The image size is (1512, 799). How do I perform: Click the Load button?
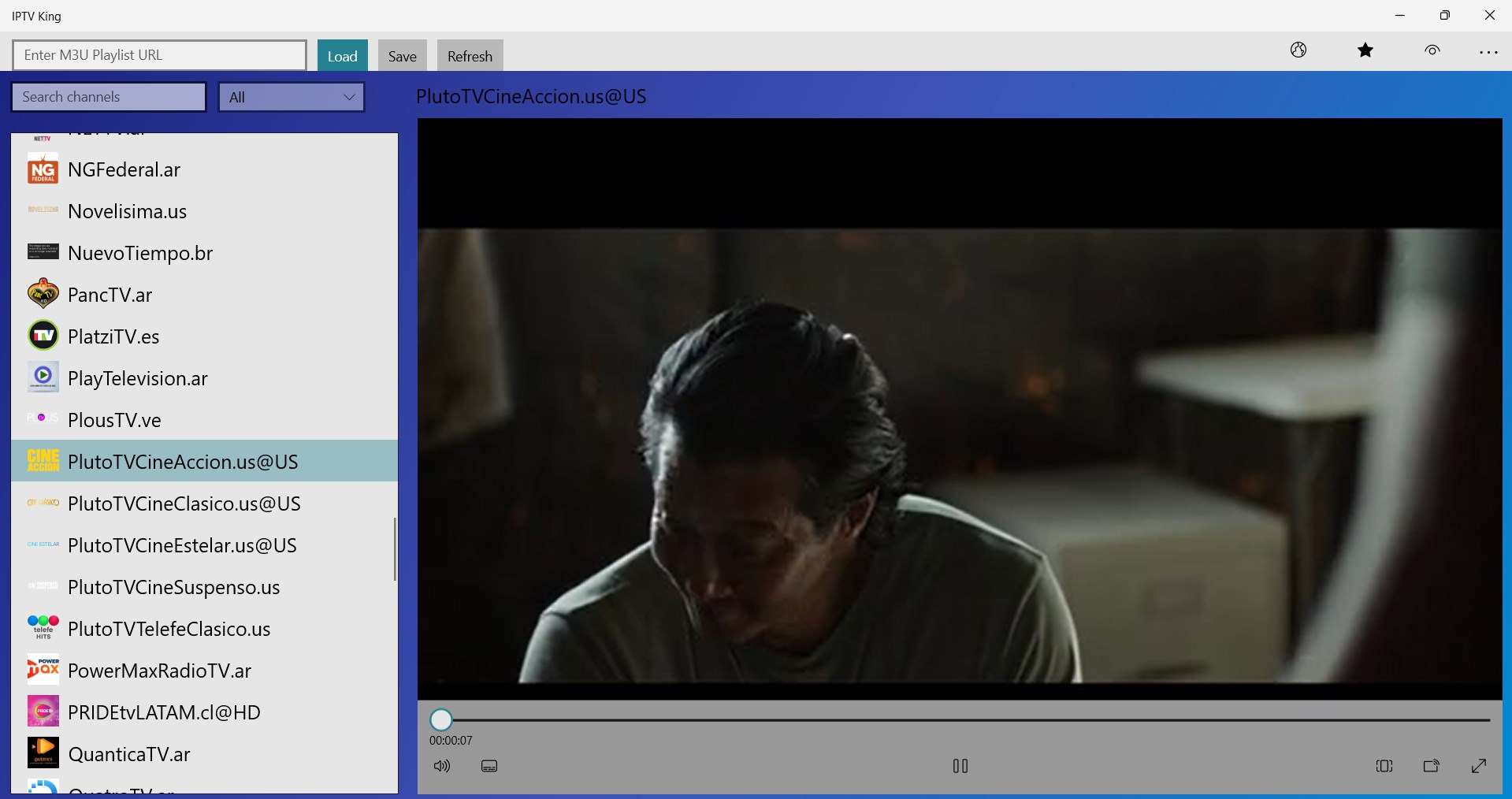342,55
